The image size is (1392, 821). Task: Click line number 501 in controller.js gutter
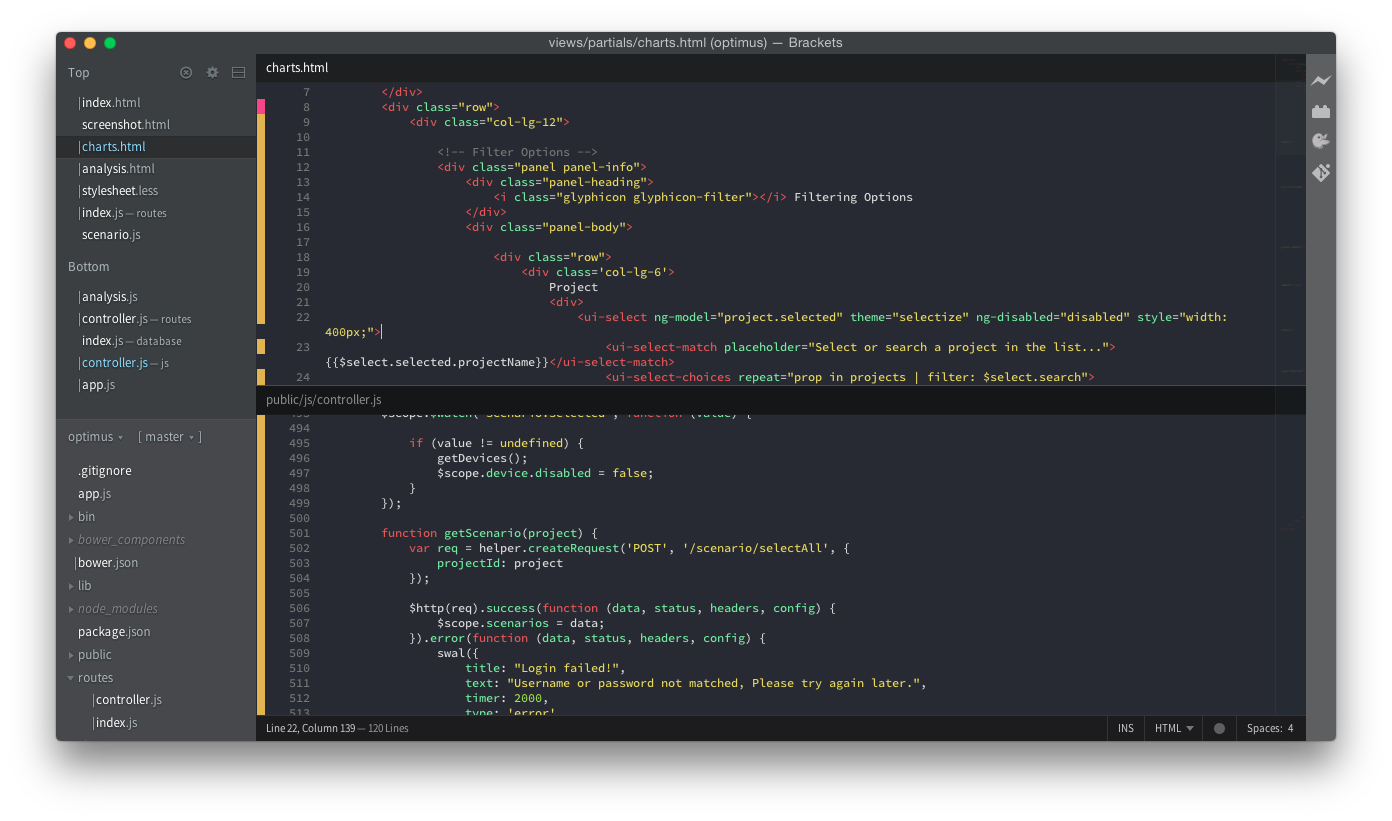click(299, 533)
